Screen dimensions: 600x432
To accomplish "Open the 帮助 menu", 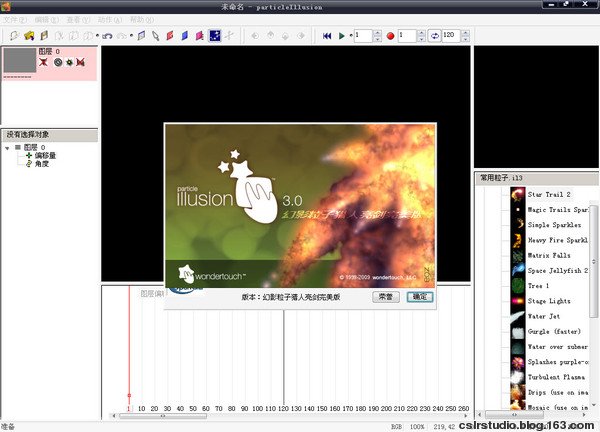I will pyautogui.click(x=142, y=20).
